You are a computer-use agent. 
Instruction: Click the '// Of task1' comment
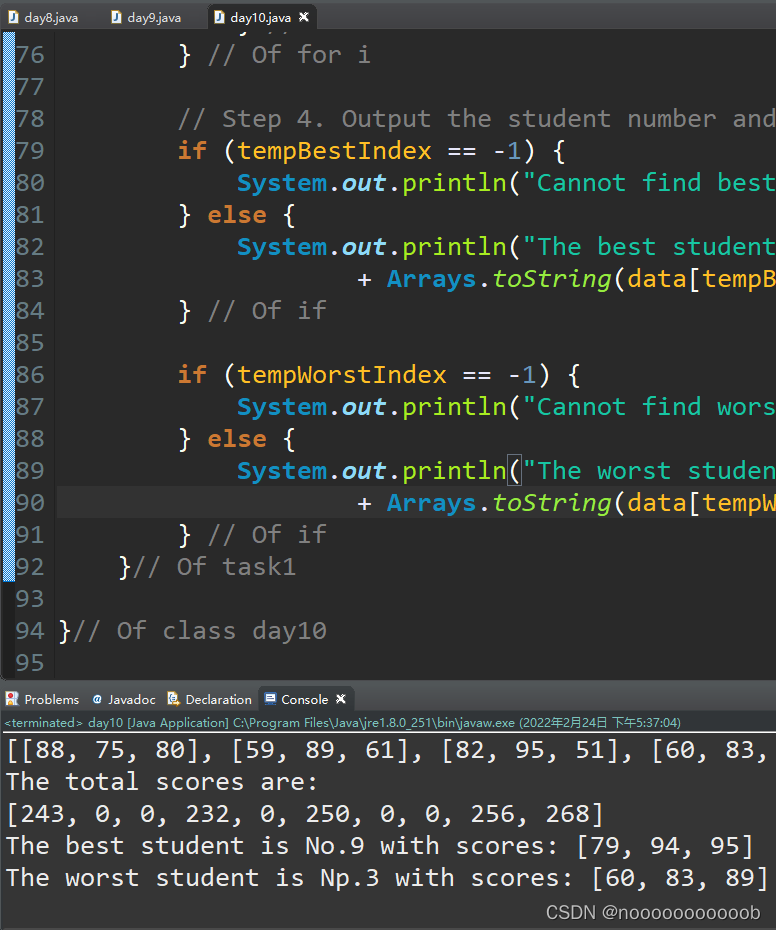click(214, 567)
